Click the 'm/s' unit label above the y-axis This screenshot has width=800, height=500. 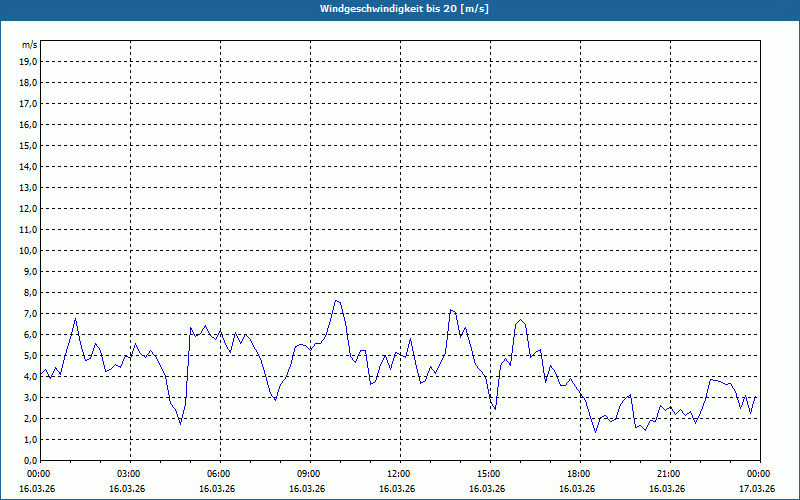(x=30, y=45)
